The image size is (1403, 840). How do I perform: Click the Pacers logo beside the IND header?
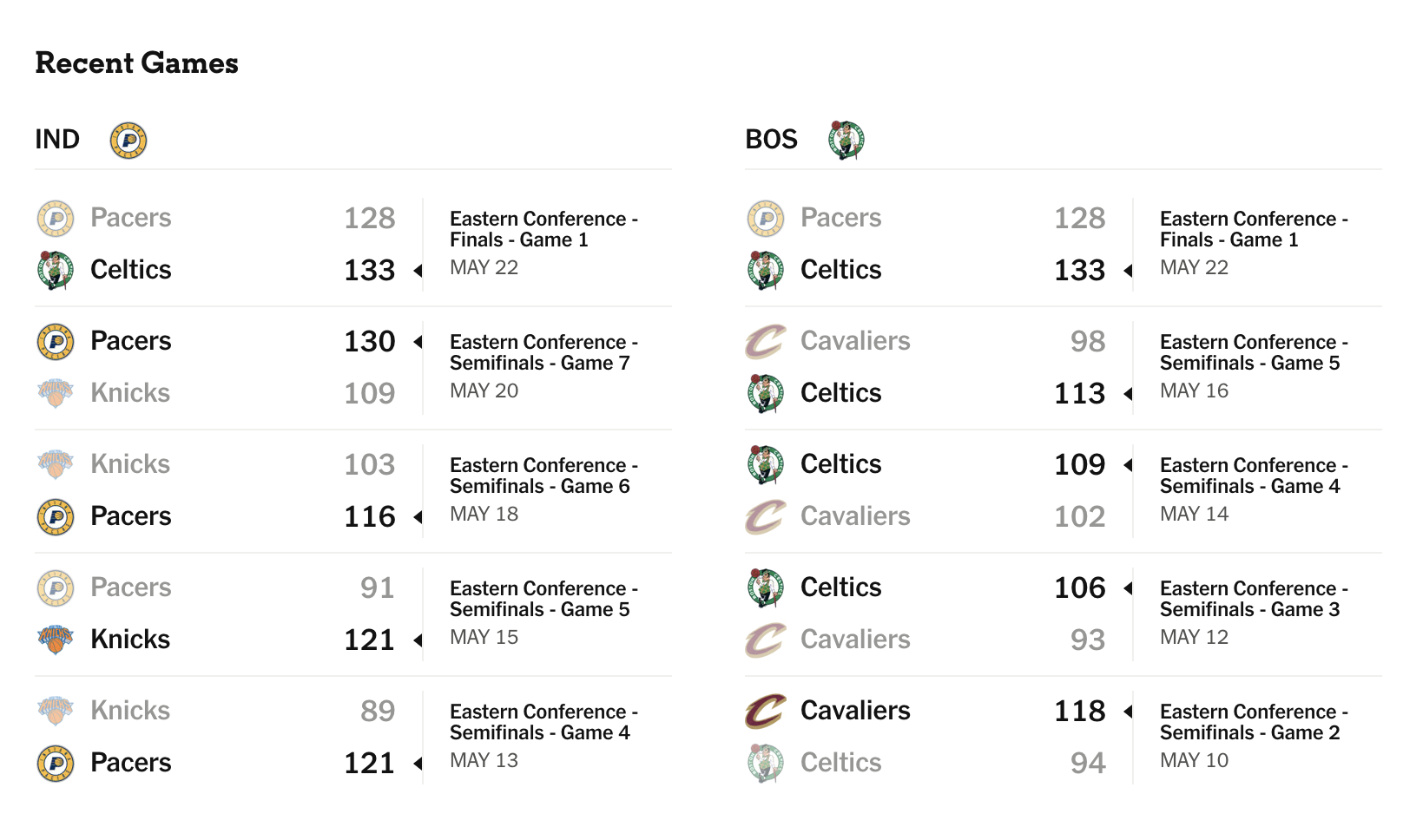point(128,141)
